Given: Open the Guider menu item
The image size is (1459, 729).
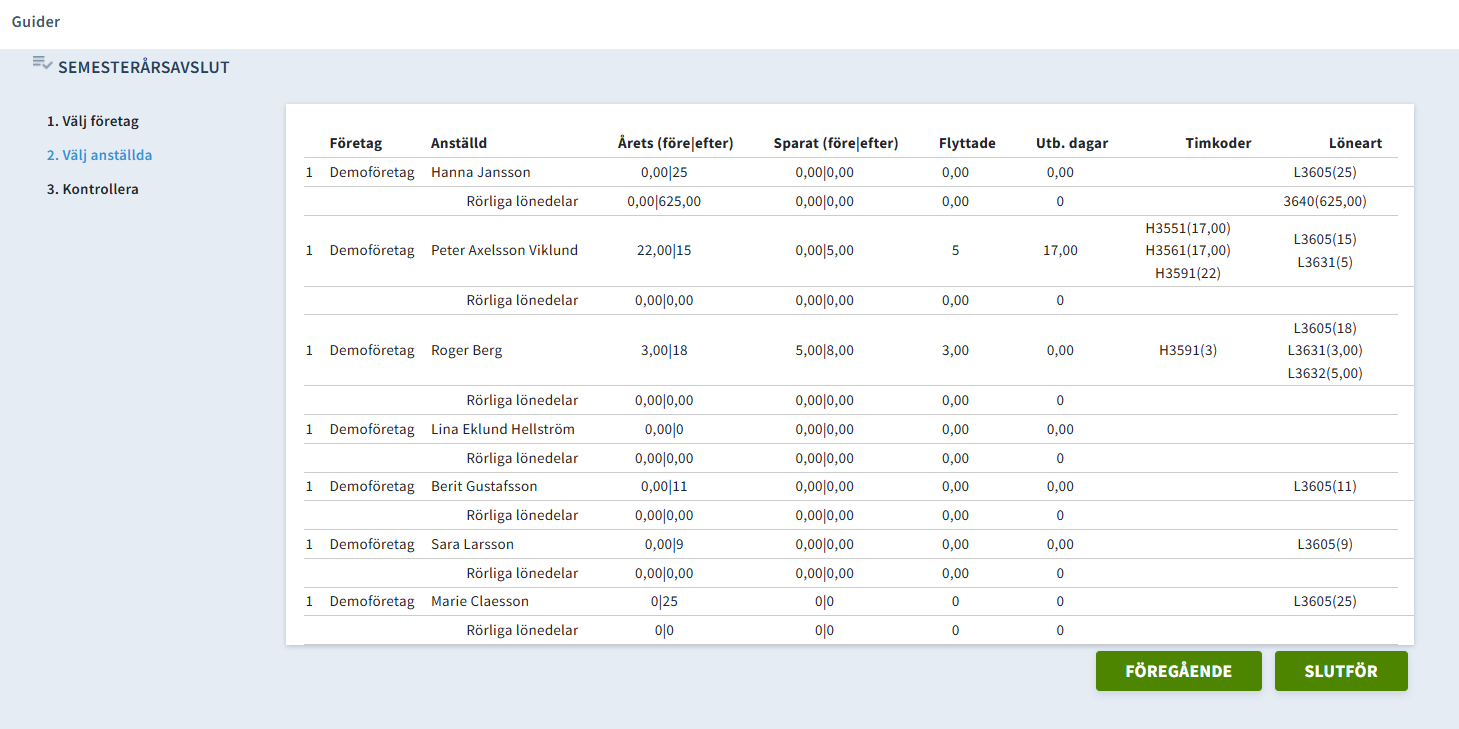Looking at the screenshot, I should pos(36,21).
